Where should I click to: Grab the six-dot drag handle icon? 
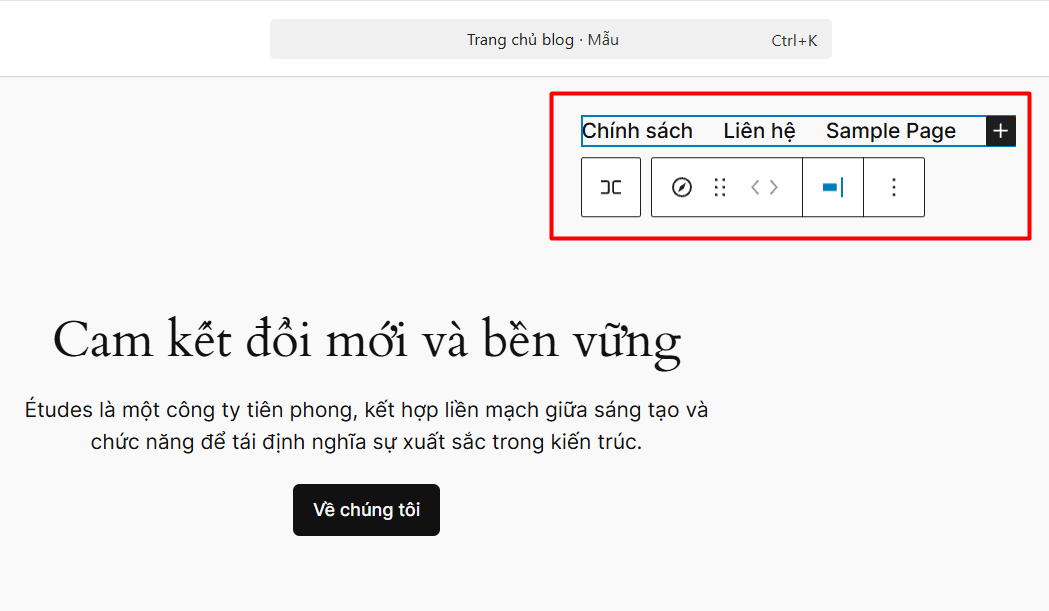click(x=720, y=187)
